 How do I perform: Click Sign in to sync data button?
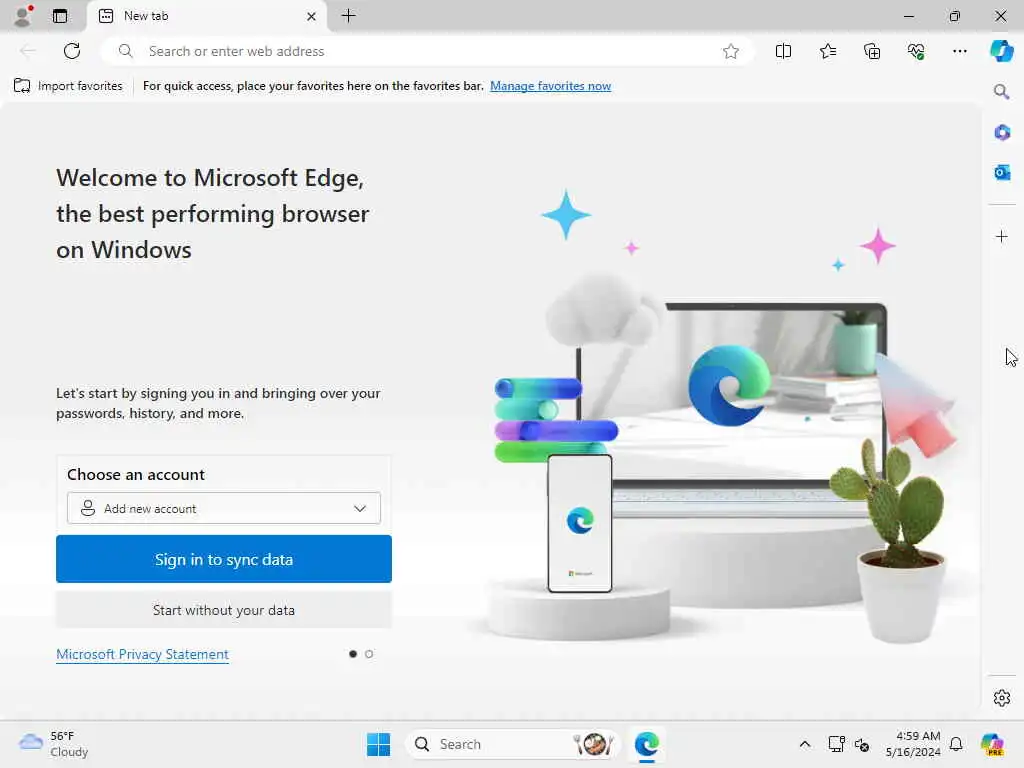point(224,559)
